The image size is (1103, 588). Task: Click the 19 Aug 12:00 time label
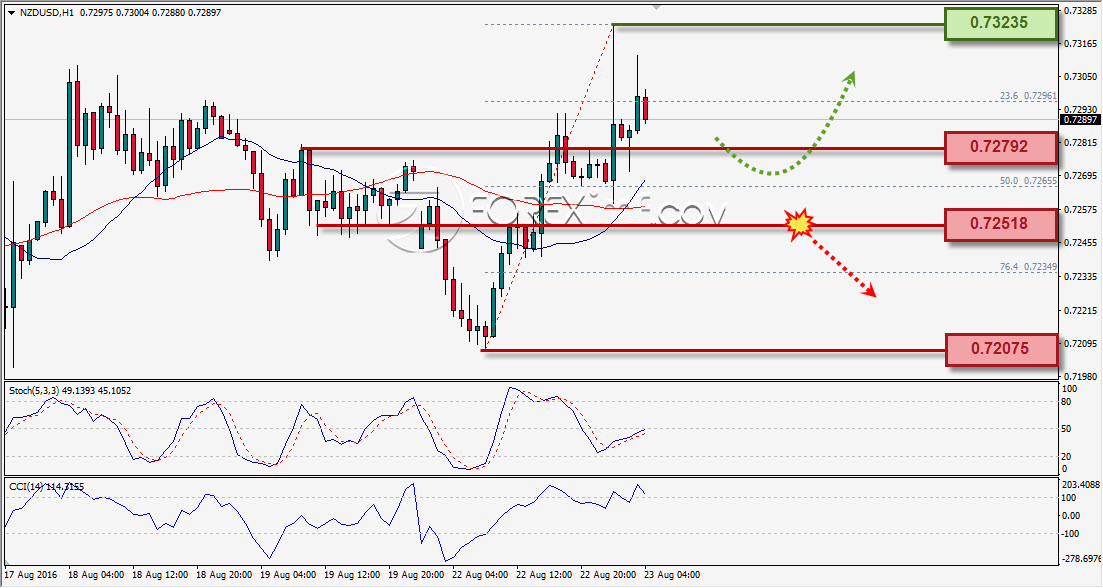tap(352, 575)
